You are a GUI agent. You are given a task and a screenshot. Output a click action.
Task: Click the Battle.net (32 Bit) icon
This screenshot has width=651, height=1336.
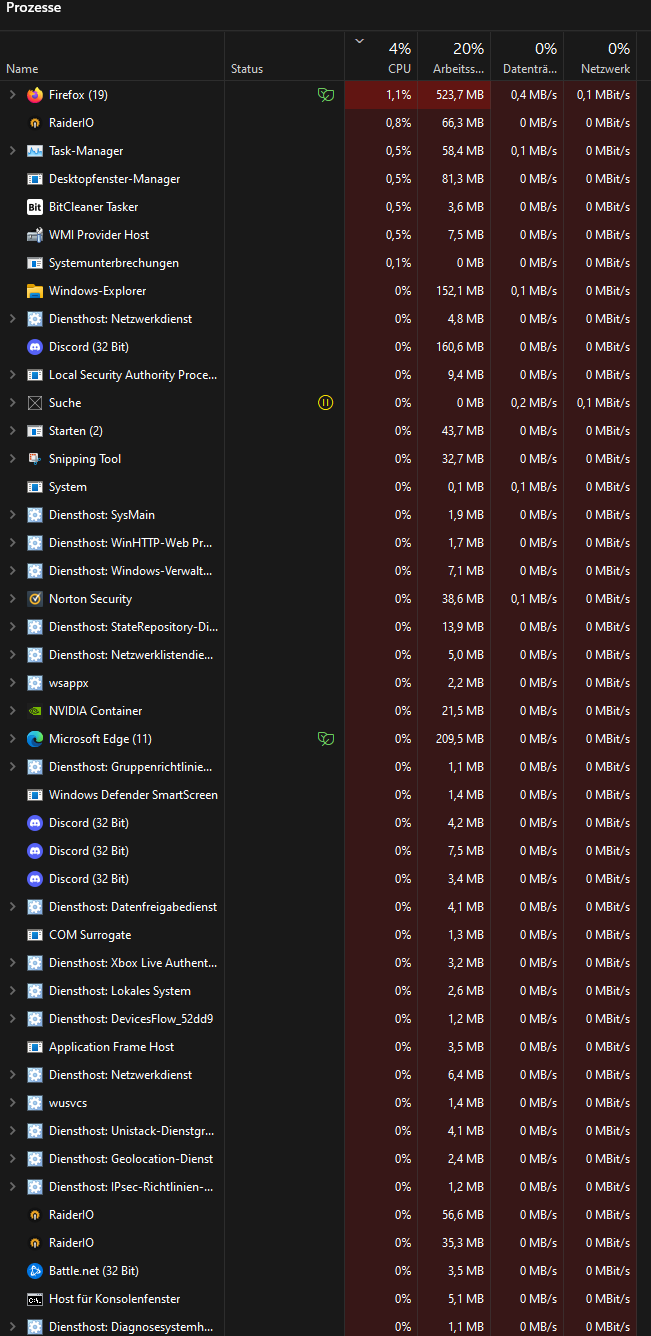35,1271
